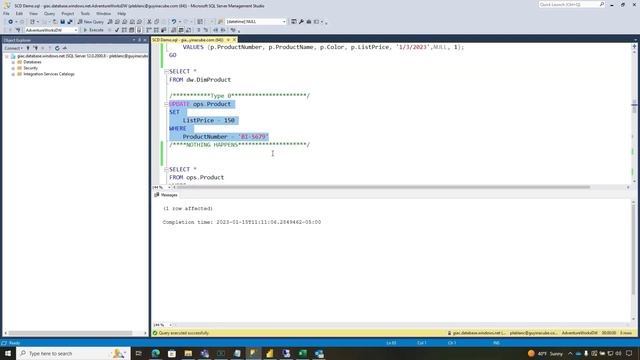Screen dimensions: 640x360
Task: Expand the Databases node
Action: [13, 62]
